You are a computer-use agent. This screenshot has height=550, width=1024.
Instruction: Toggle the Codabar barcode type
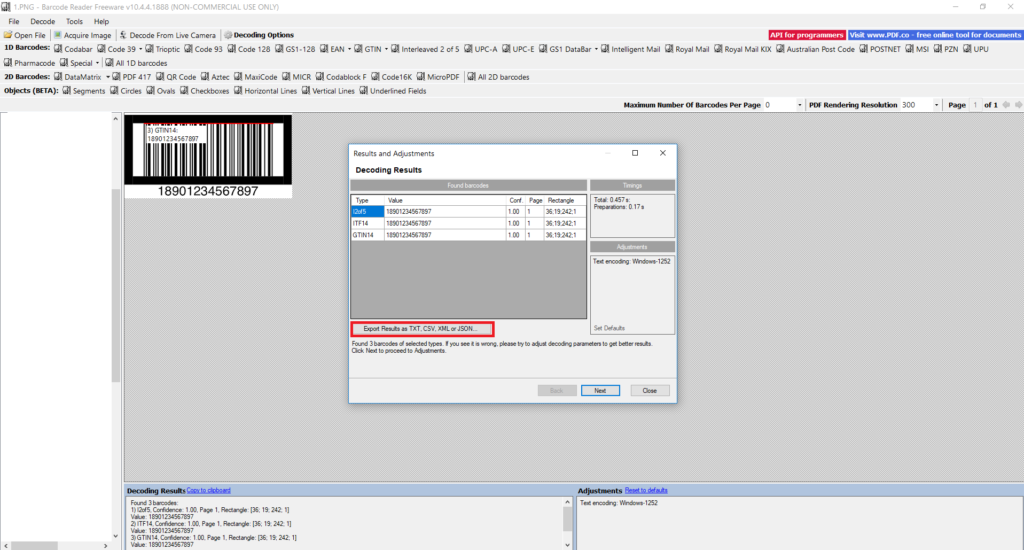click(73, 49)
